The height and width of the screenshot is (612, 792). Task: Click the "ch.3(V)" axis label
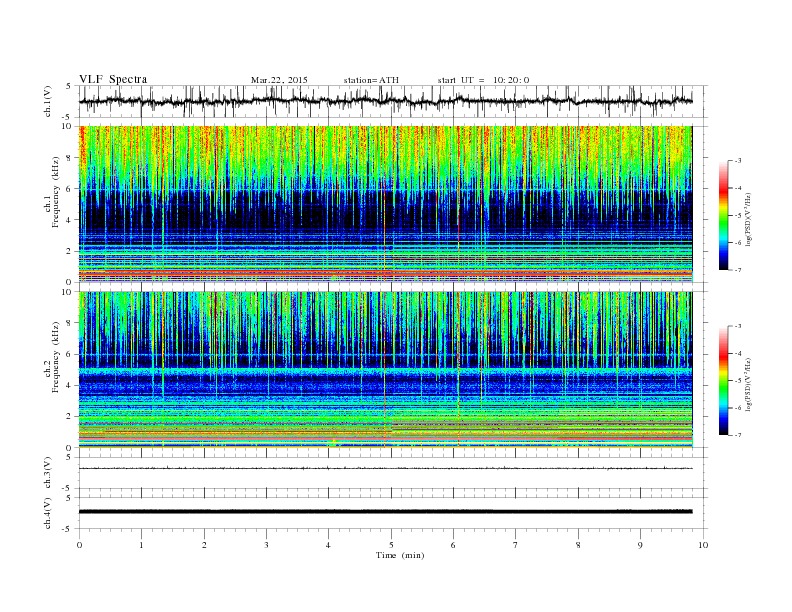48,473
